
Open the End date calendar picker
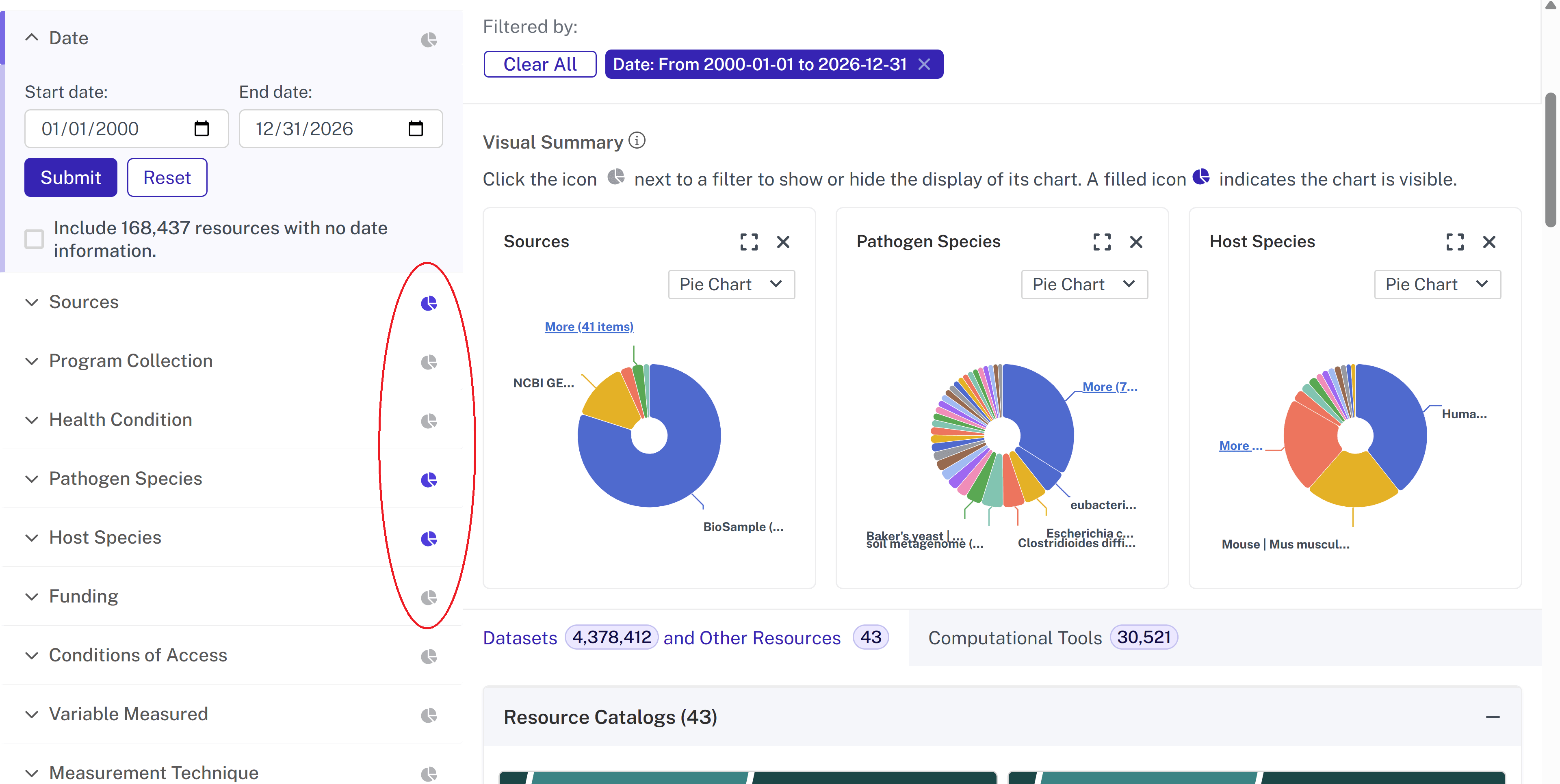416,128
